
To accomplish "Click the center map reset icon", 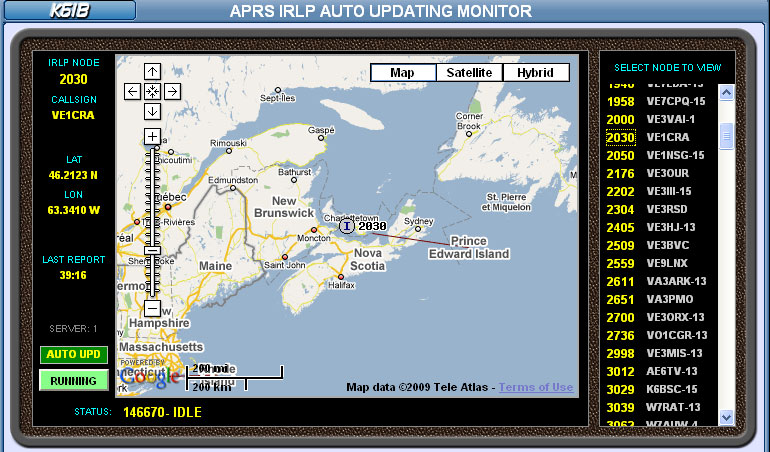I will pos(152,91).
